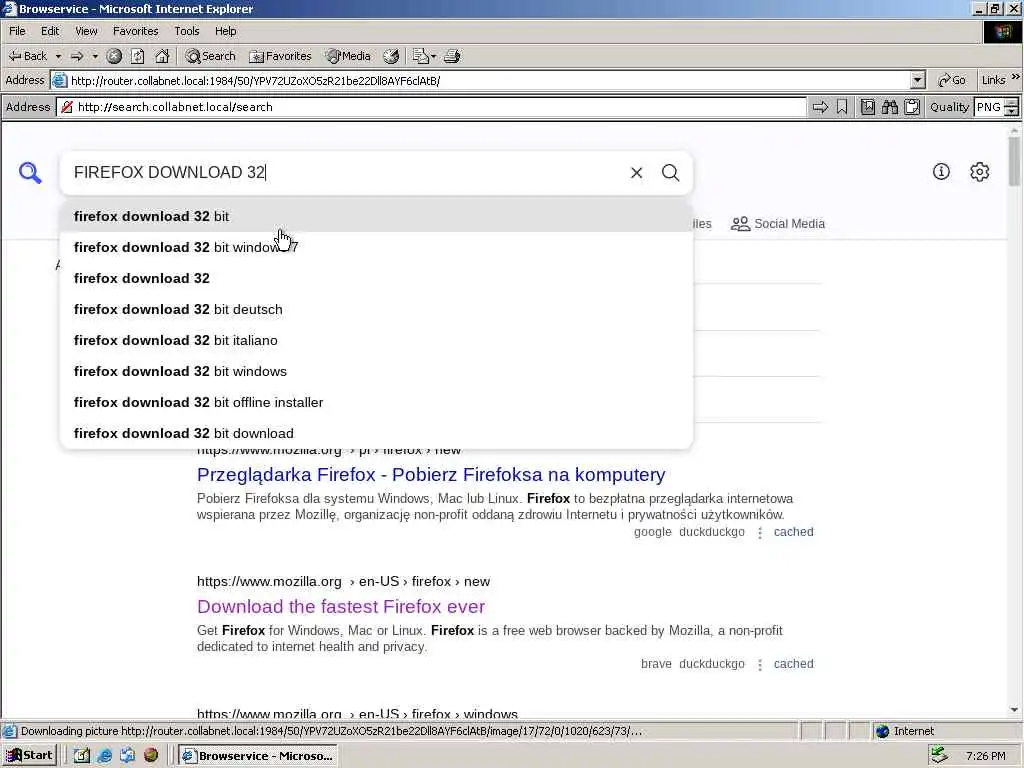The width and height of the screenshot is (1024, 768).
Task: Choose suggestion 'firefox download 32 bit windows'
Action: click(x=376, y=372)
